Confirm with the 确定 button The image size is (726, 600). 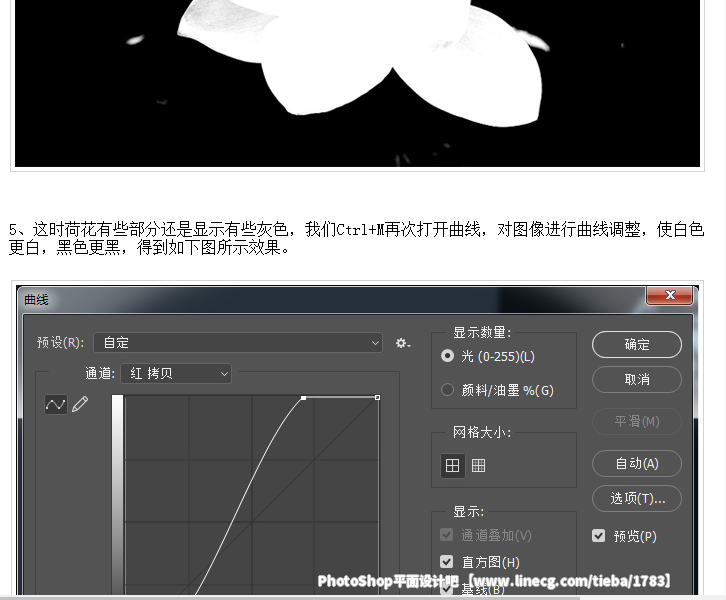coord(637,344)
